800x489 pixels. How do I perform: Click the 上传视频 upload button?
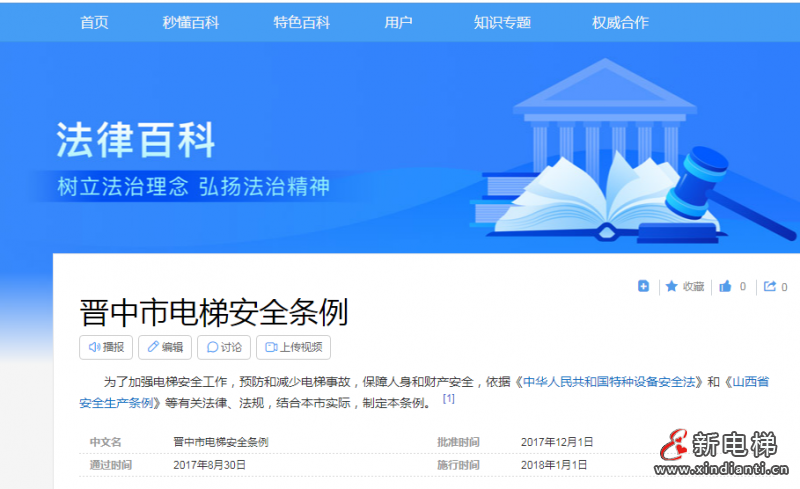tap(293, 347)
